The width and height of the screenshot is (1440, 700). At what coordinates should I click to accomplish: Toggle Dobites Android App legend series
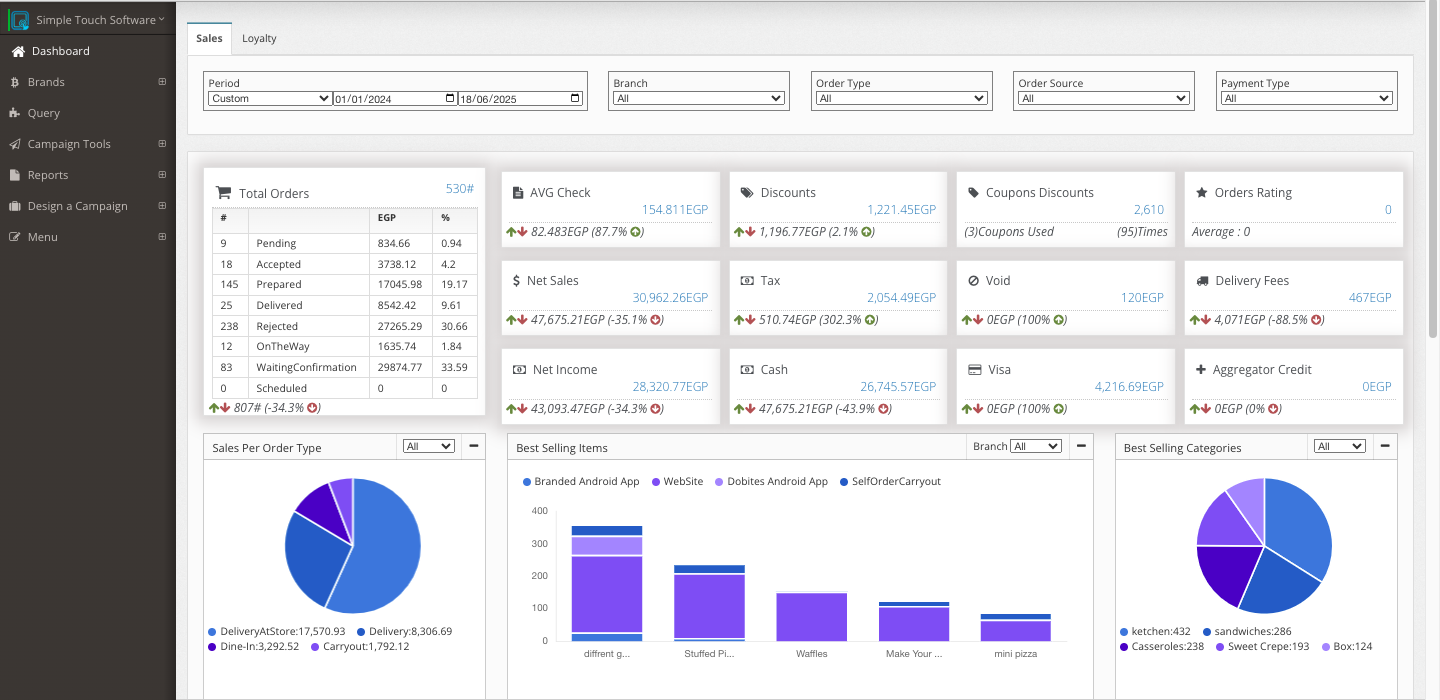771,481
